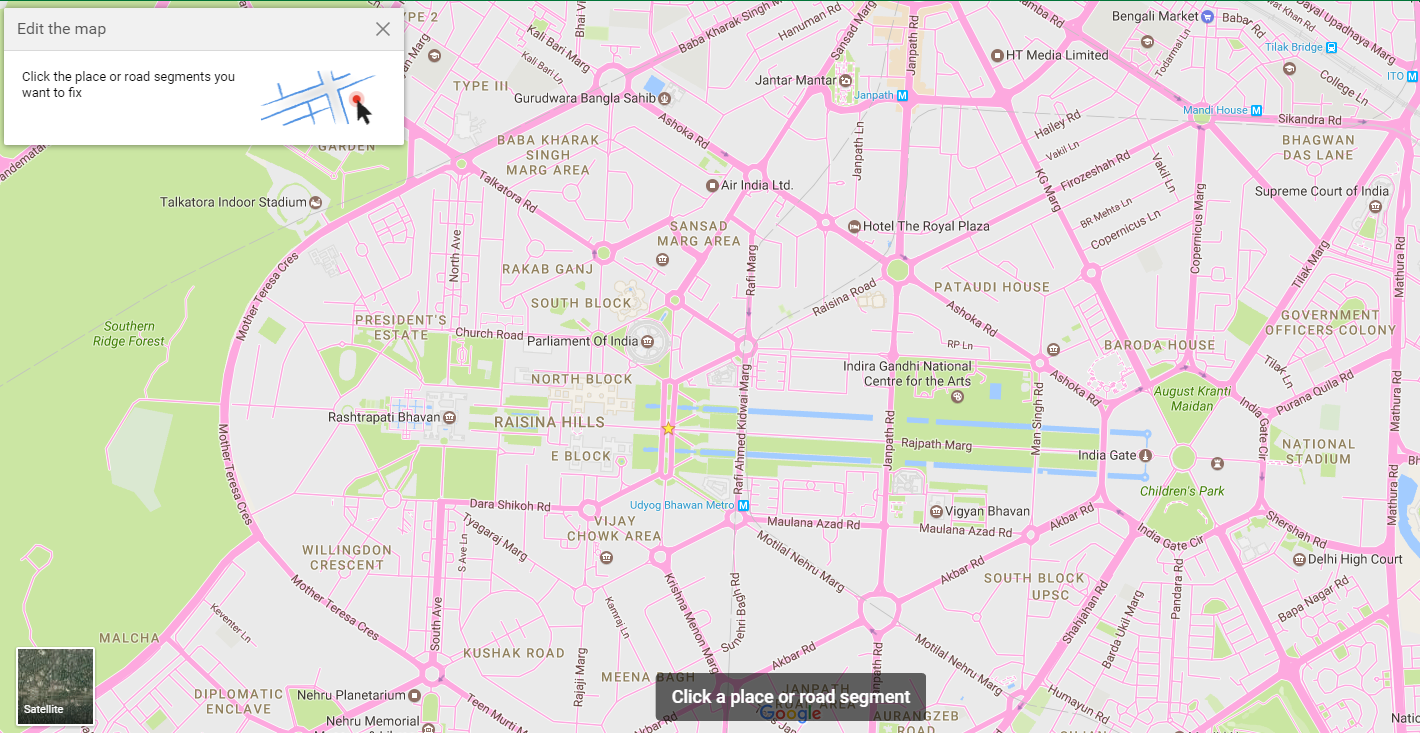Click the Tilak Bridge railway icon
Viewport: 1420px width, 733px height.
[1332, 47]
